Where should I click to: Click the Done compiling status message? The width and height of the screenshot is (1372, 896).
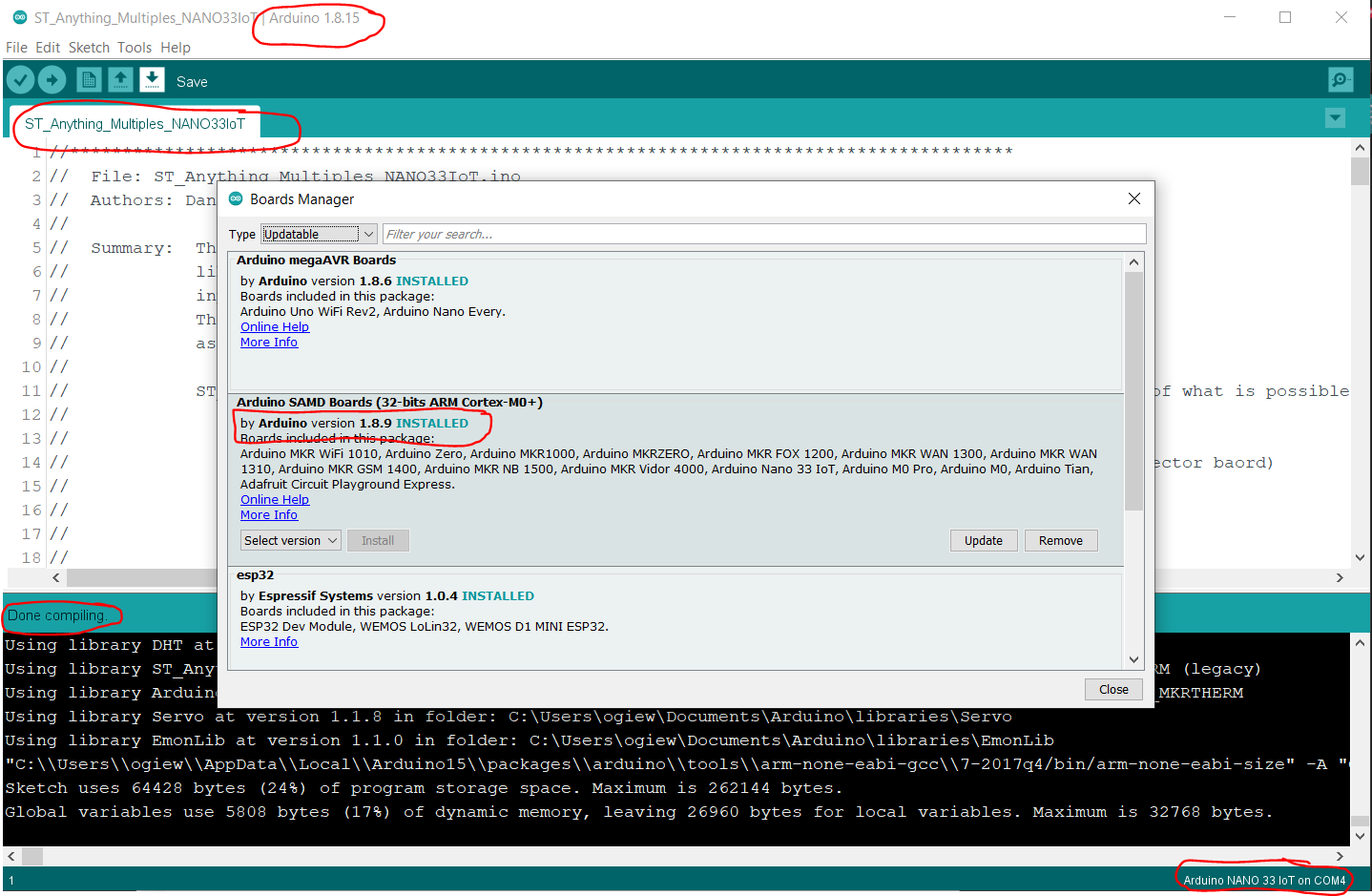click(x=55, y=615)
